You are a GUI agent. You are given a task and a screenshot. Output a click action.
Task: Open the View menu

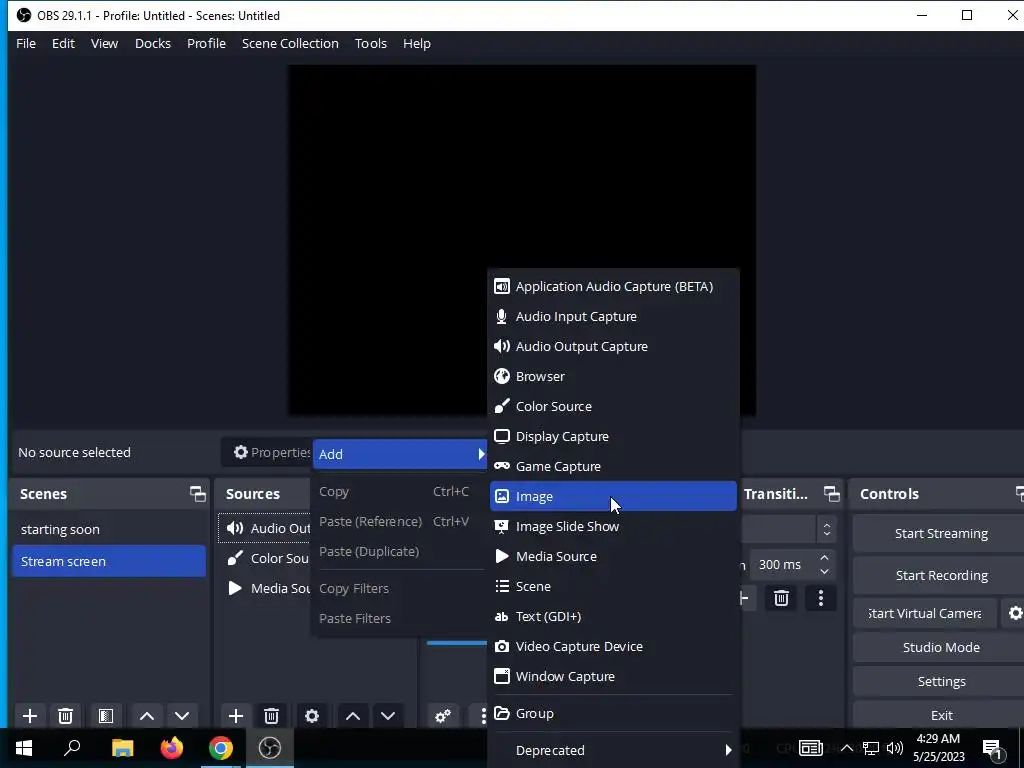(104, 44)
